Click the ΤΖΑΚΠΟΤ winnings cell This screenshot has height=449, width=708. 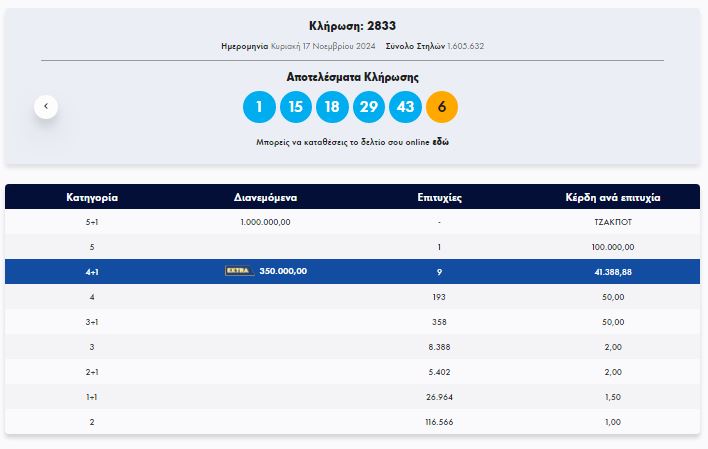pyautogui.click(x=613, y=222)
